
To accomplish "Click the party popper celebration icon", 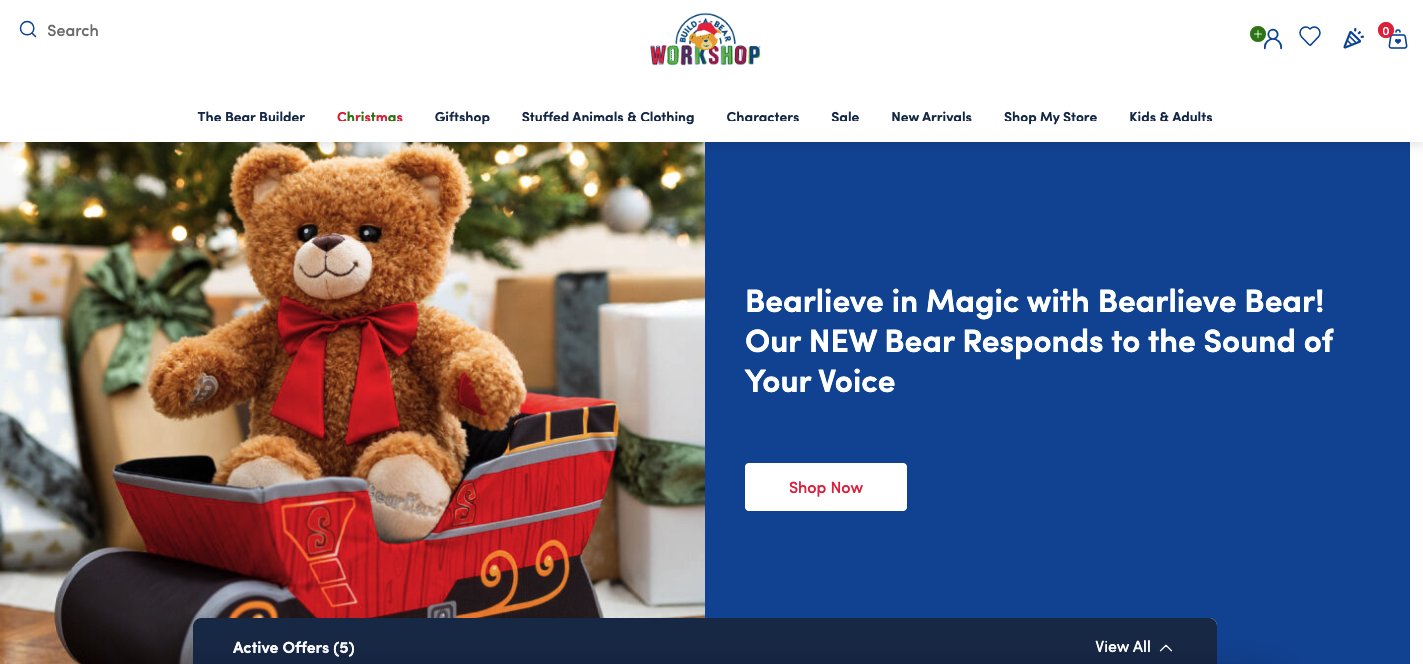I will coord(1353,38).
